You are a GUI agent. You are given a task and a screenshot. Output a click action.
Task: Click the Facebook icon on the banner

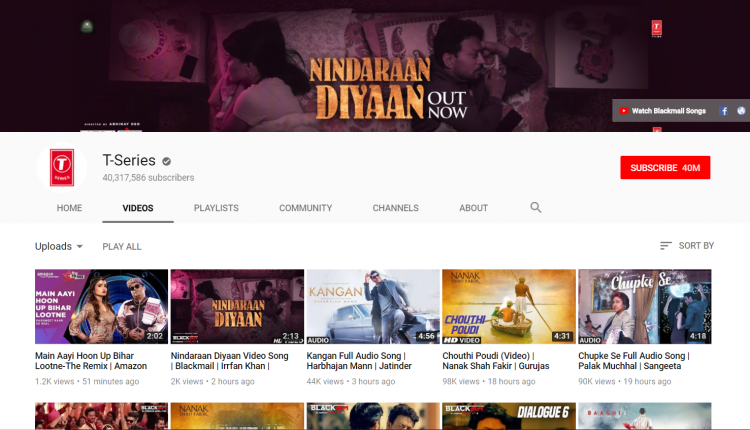pyautogui.click(x=724, y=111)
